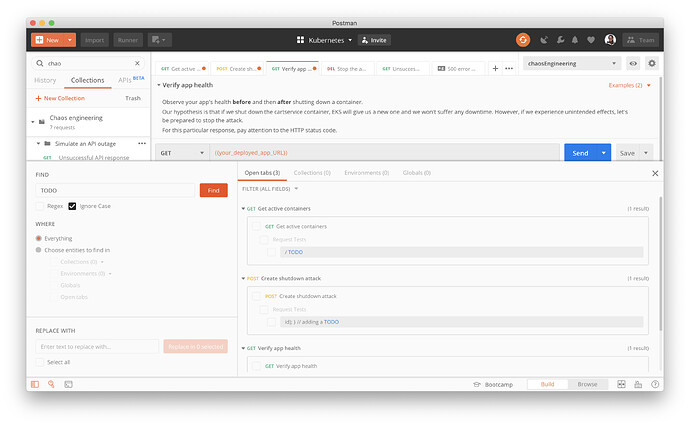This screenshot has width=690, height=426.
Task: Clear the sidebar search with X icon
Action: pyautogui.click(x=137, y=63)
